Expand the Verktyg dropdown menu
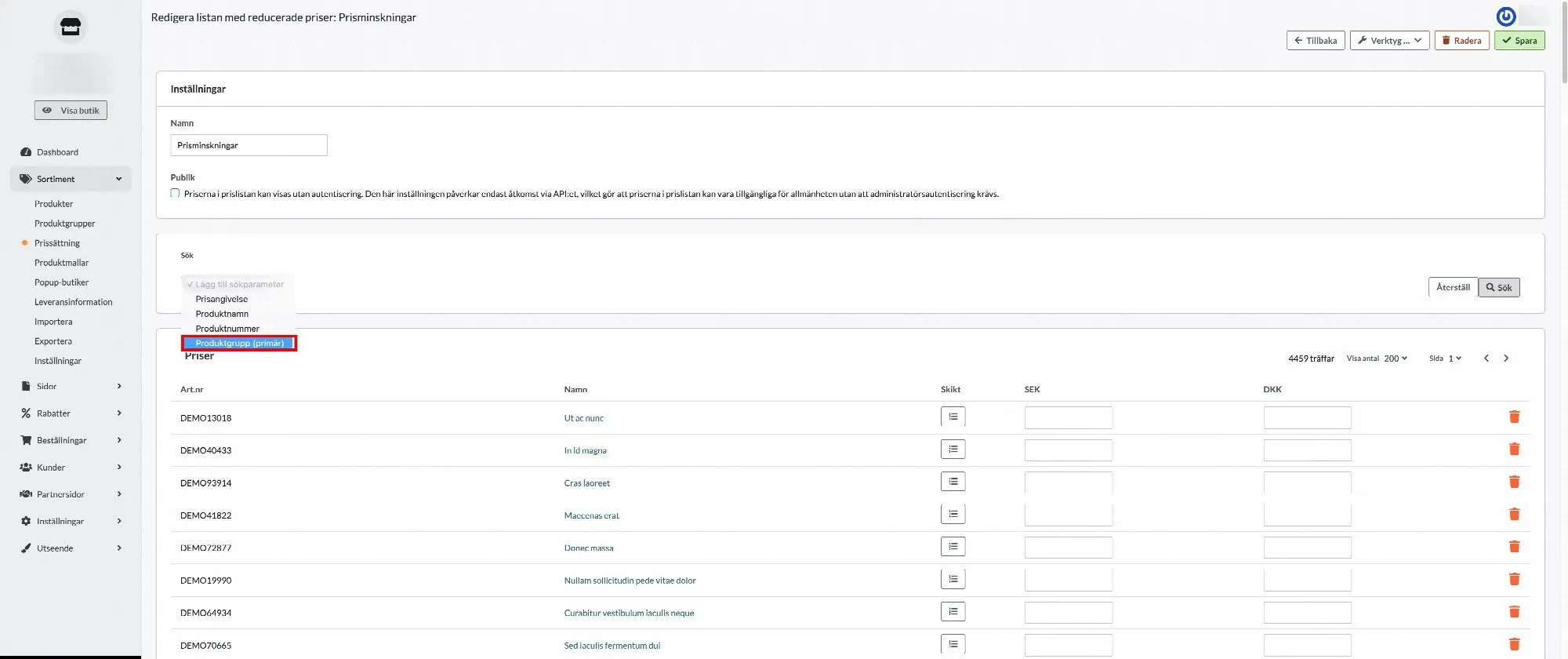This screenshot has width=1568, height=659. click(1389, 41)
